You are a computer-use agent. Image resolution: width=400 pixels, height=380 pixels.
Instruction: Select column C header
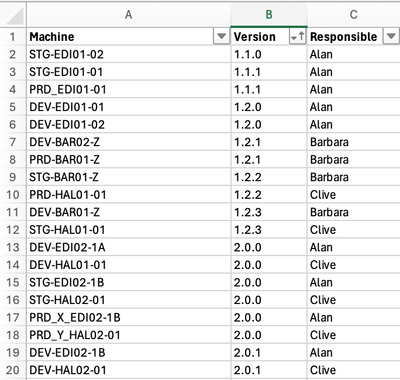tap(354, 14)
